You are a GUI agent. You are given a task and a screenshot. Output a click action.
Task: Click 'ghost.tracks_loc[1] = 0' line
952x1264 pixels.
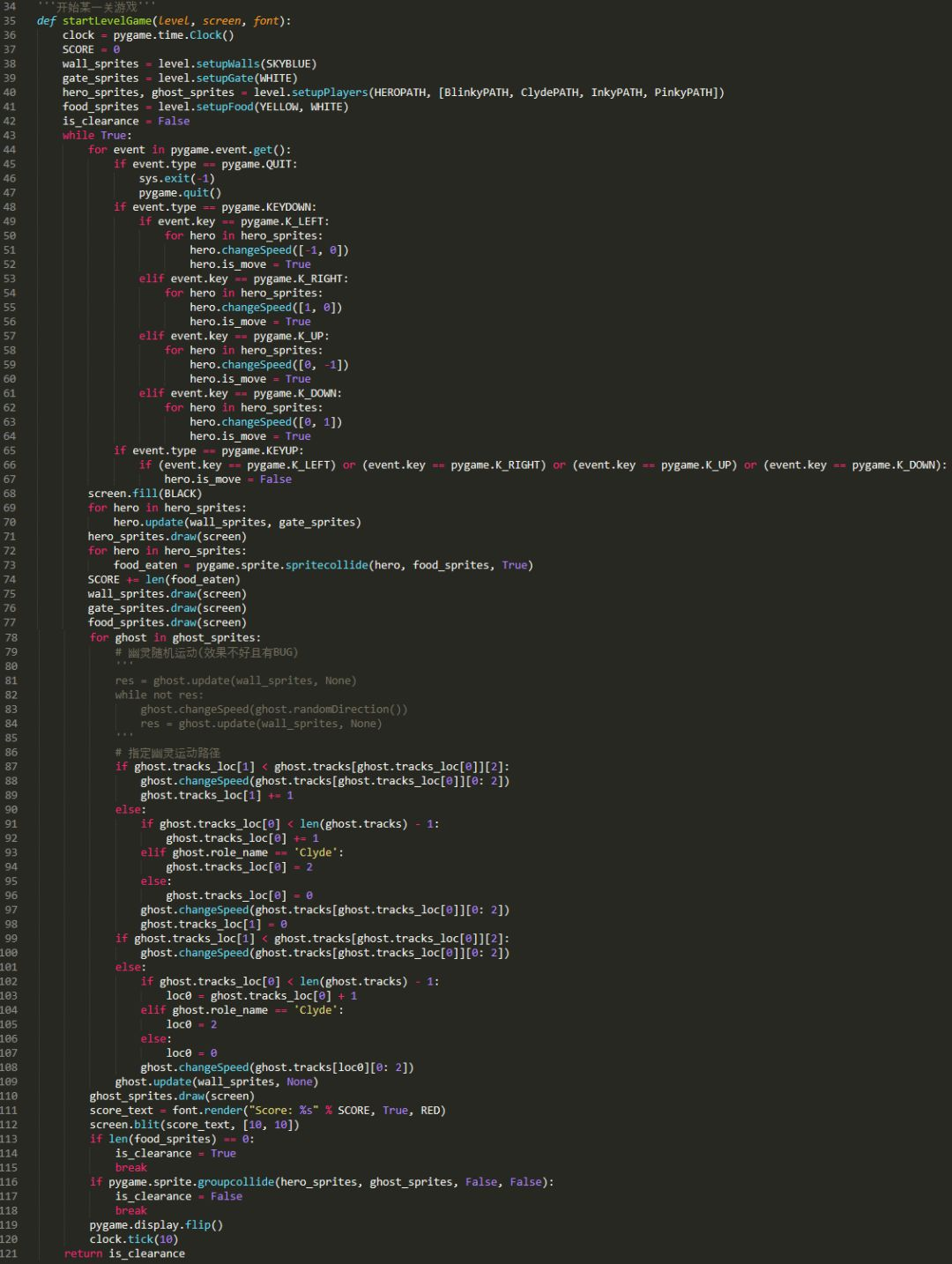[213, 925]
